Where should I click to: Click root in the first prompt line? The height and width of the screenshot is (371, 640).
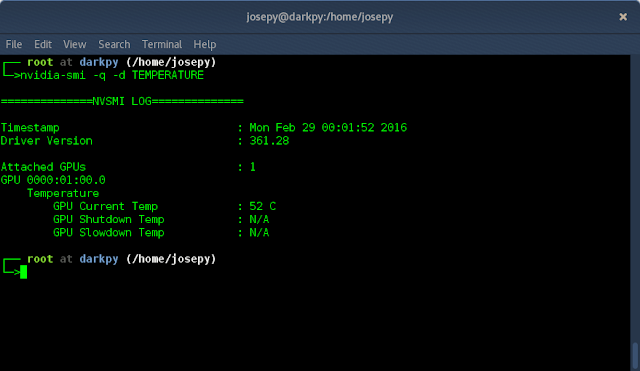tap(40, 62)
